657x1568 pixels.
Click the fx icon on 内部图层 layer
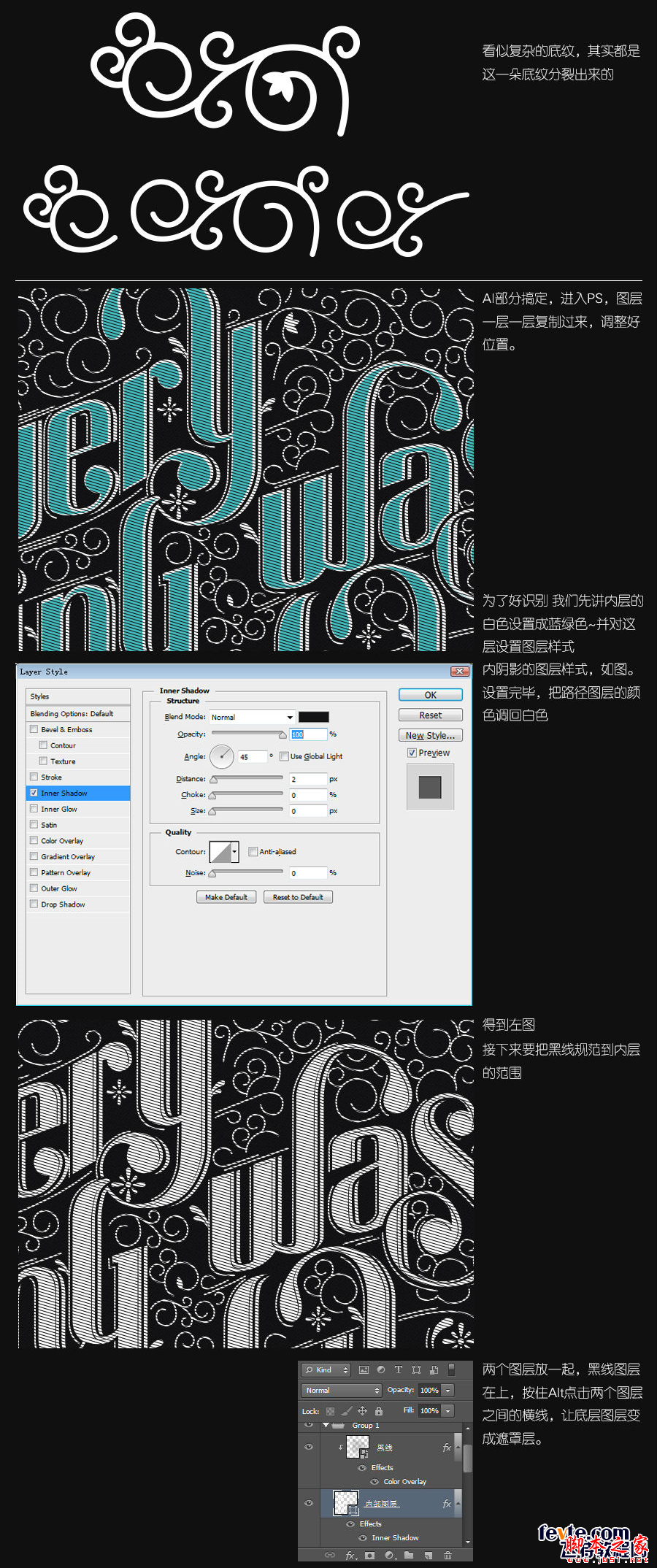pos(447,1504)
